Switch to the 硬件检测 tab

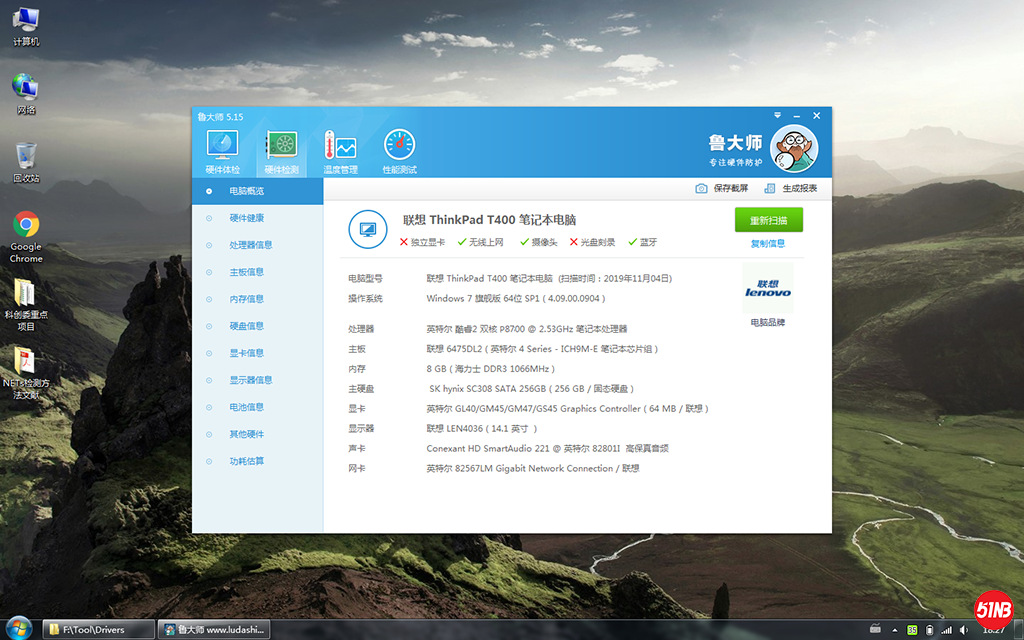[x=281, y=152]
